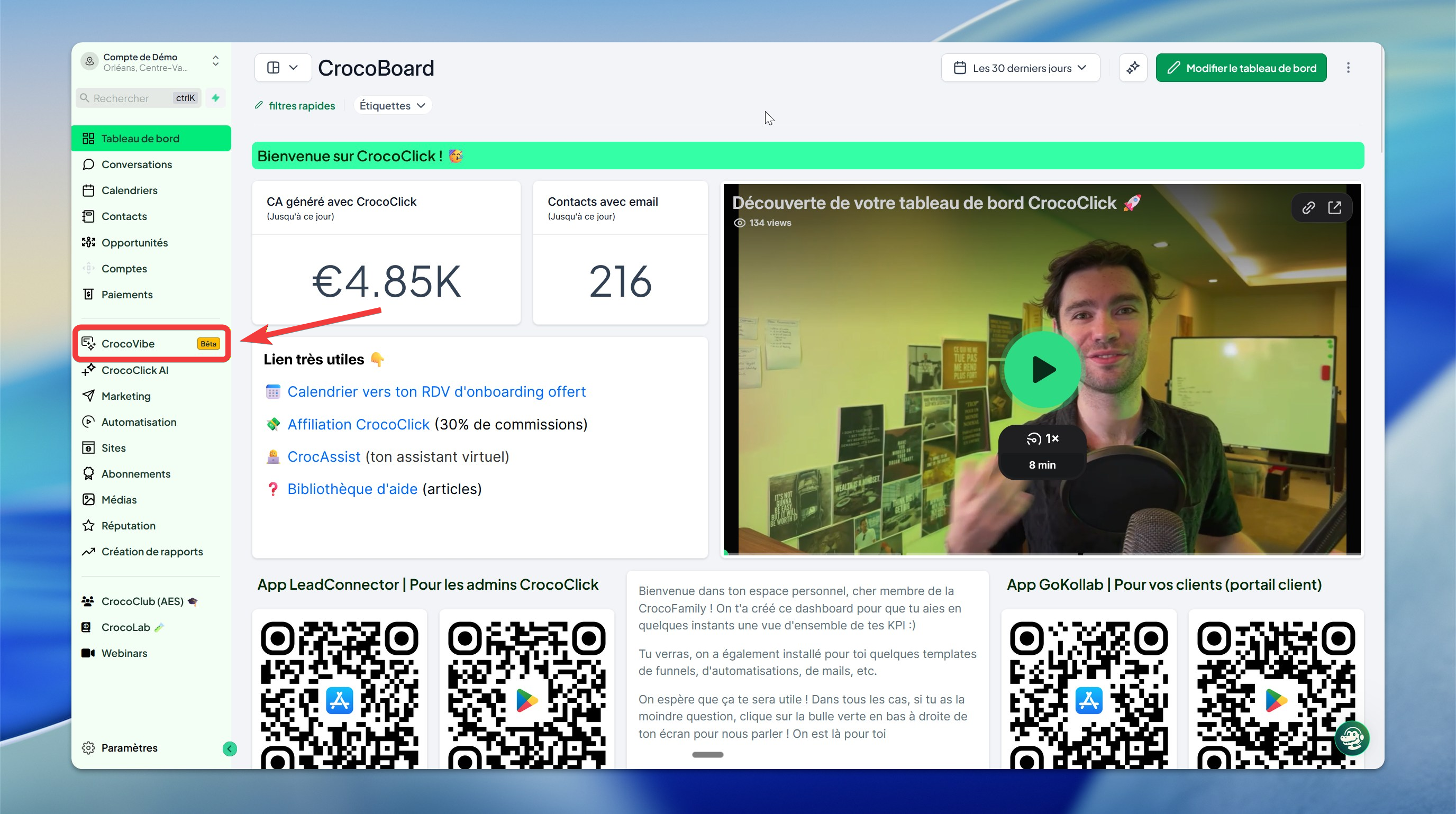1456x814 pixels.
Task: Click the "Lien très utiles" heading
Action: 314,359
